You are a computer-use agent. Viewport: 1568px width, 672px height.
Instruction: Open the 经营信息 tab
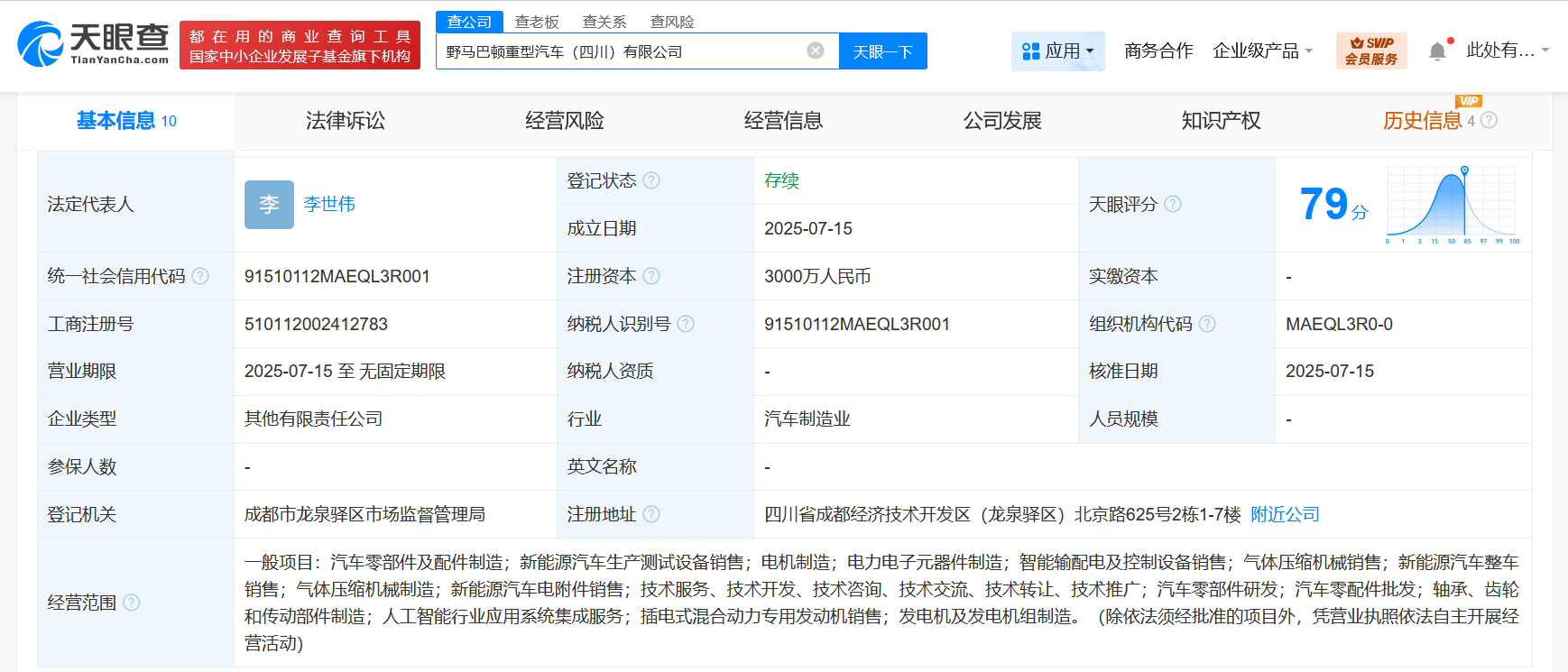(783, 121)
